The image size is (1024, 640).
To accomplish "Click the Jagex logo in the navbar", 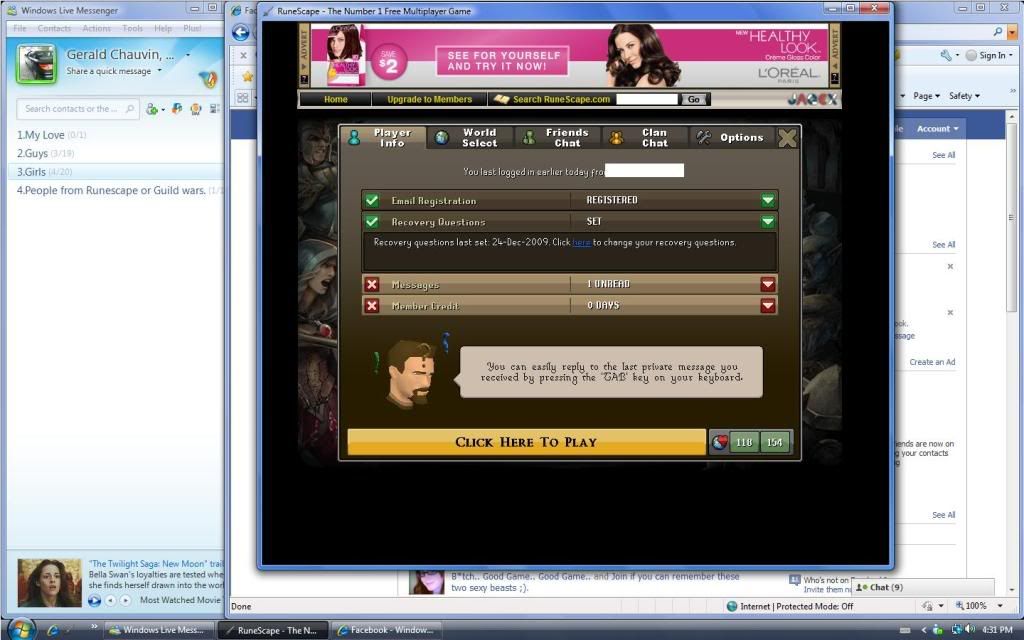I will (812, 99).
